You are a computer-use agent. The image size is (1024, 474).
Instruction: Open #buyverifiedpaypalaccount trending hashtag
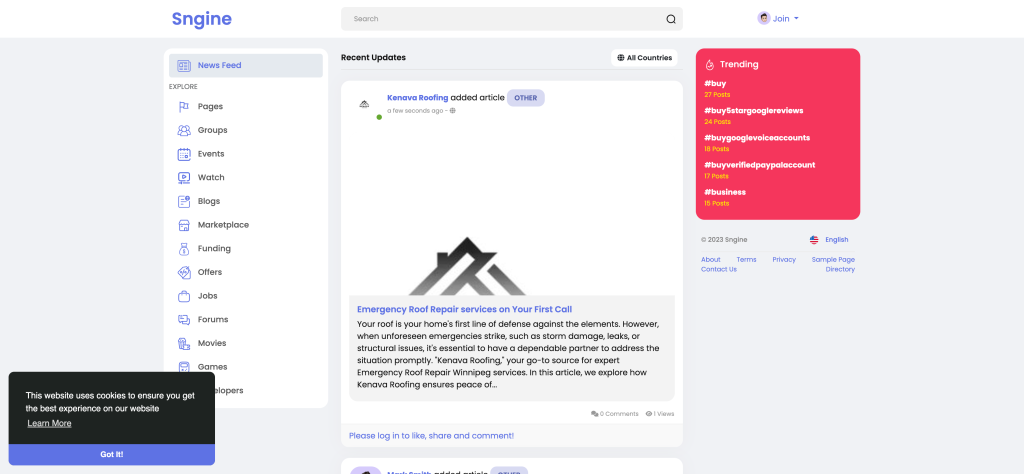coord(760,165)
